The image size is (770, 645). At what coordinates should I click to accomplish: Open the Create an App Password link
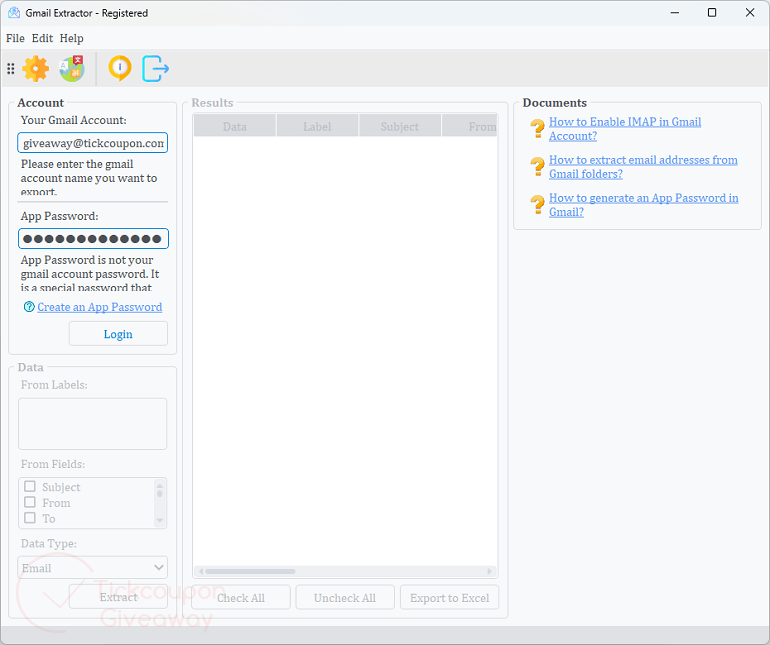pos(100,307)
